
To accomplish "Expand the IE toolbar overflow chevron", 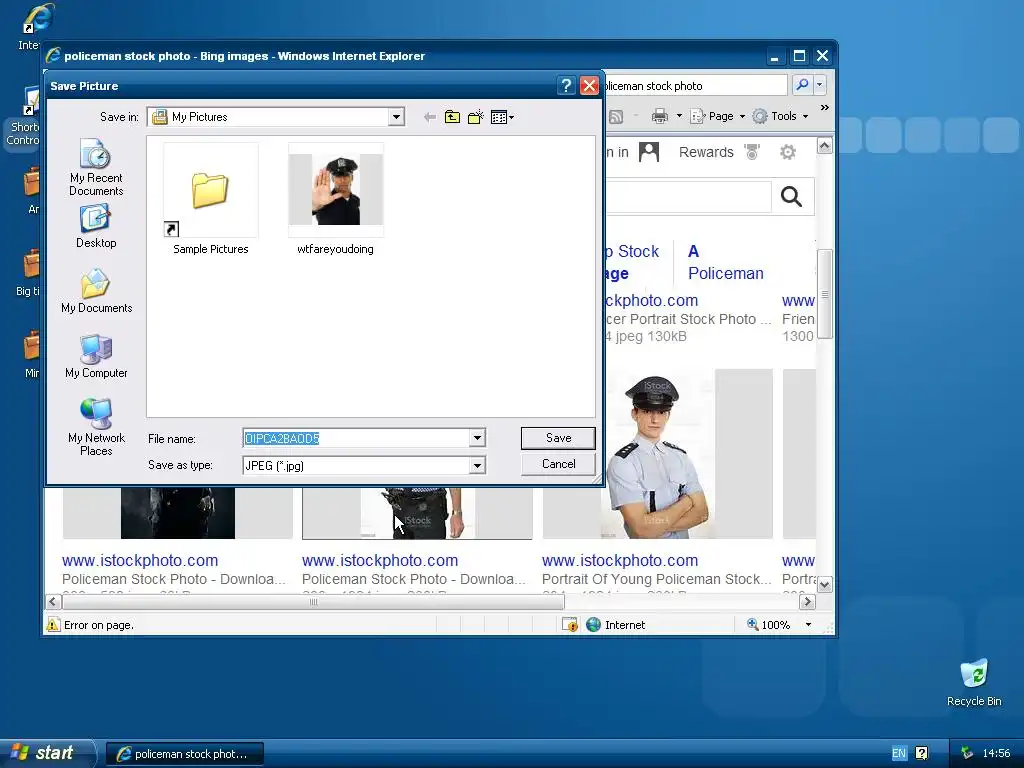I will coord(825,108).
